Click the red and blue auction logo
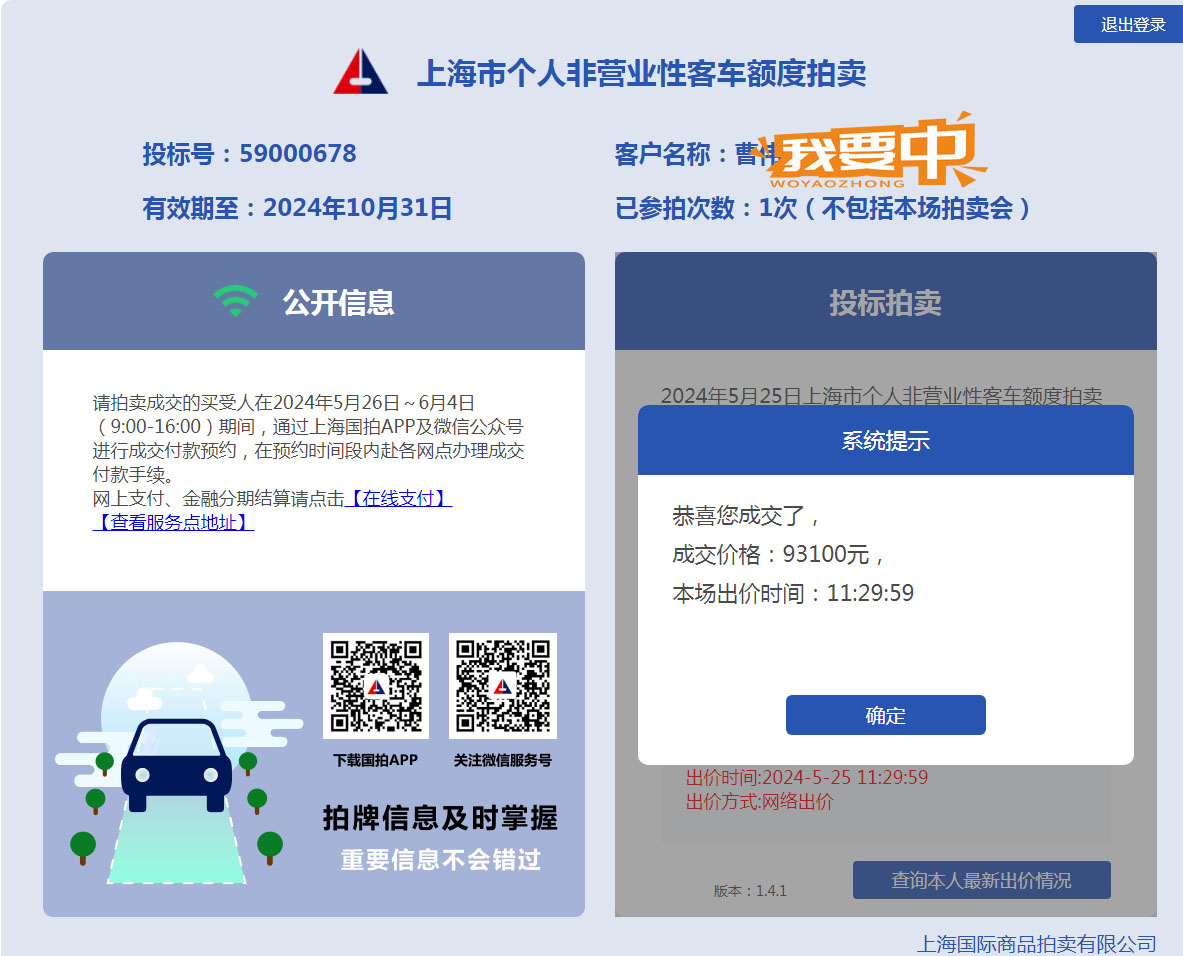Image resolution: width=1183 pixels, height=956 pixels. click(360, 72)
